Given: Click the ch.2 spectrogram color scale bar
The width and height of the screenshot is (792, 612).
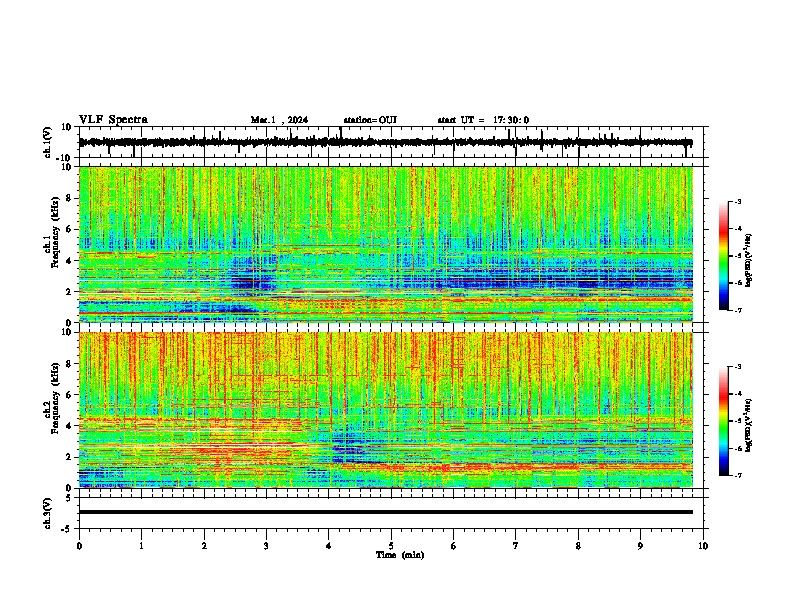Looking at the screenshot, I should pos(723,421).
